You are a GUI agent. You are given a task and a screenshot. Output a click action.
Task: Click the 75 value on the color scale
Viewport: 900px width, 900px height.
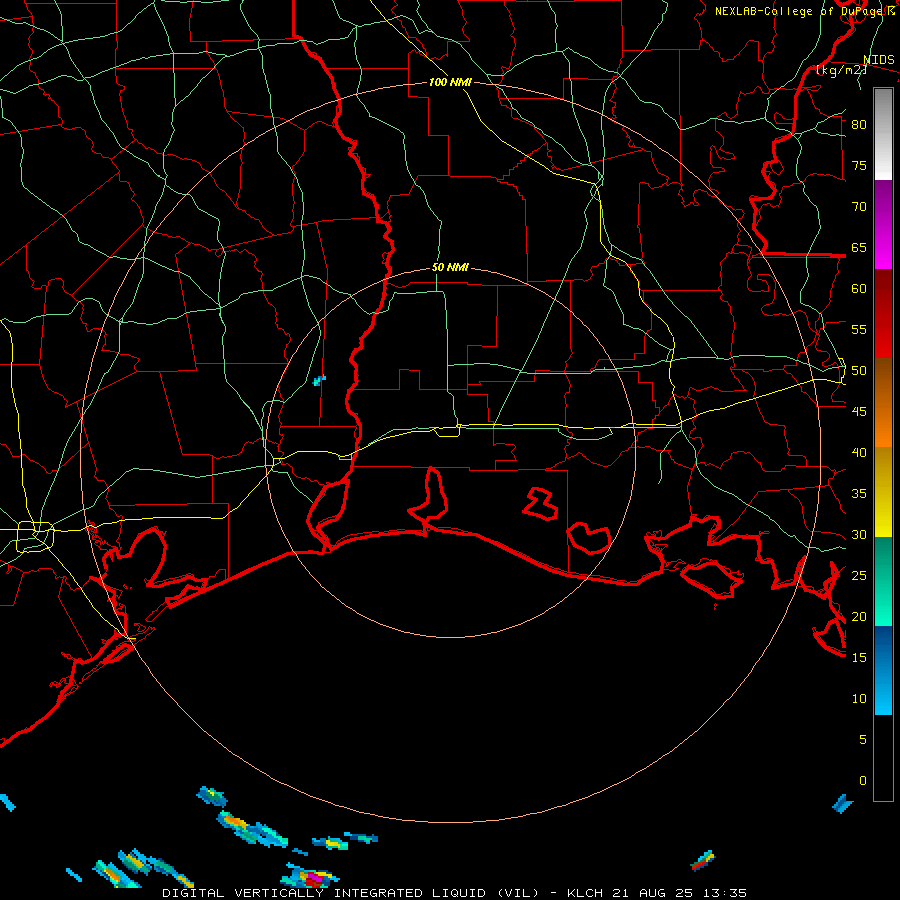coord(859,165)
